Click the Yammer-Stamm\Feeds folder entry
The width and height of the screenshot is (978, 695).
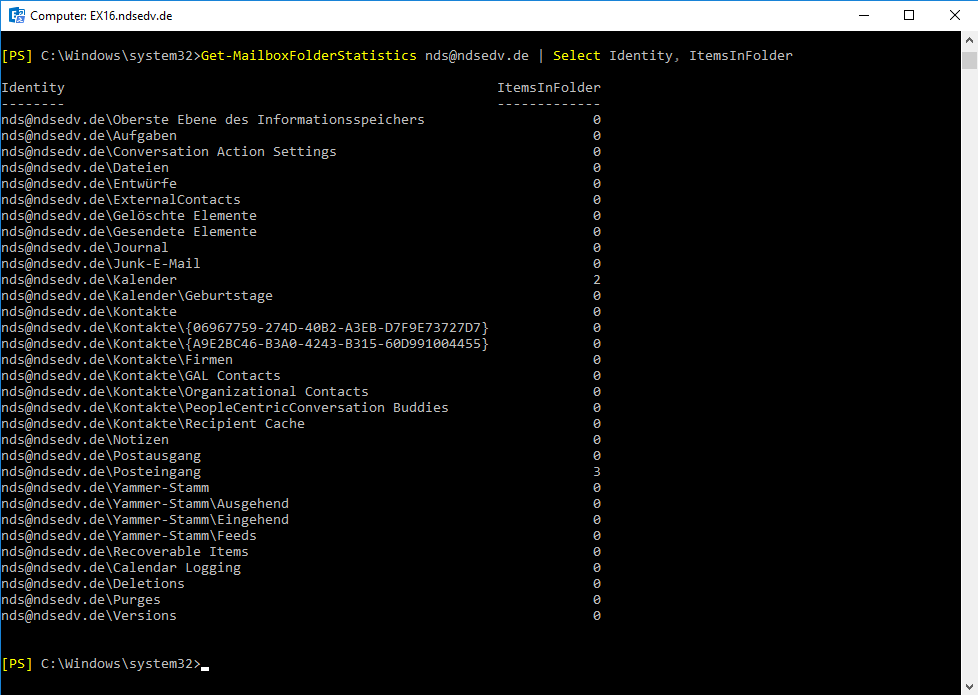[x=129, y=536]
